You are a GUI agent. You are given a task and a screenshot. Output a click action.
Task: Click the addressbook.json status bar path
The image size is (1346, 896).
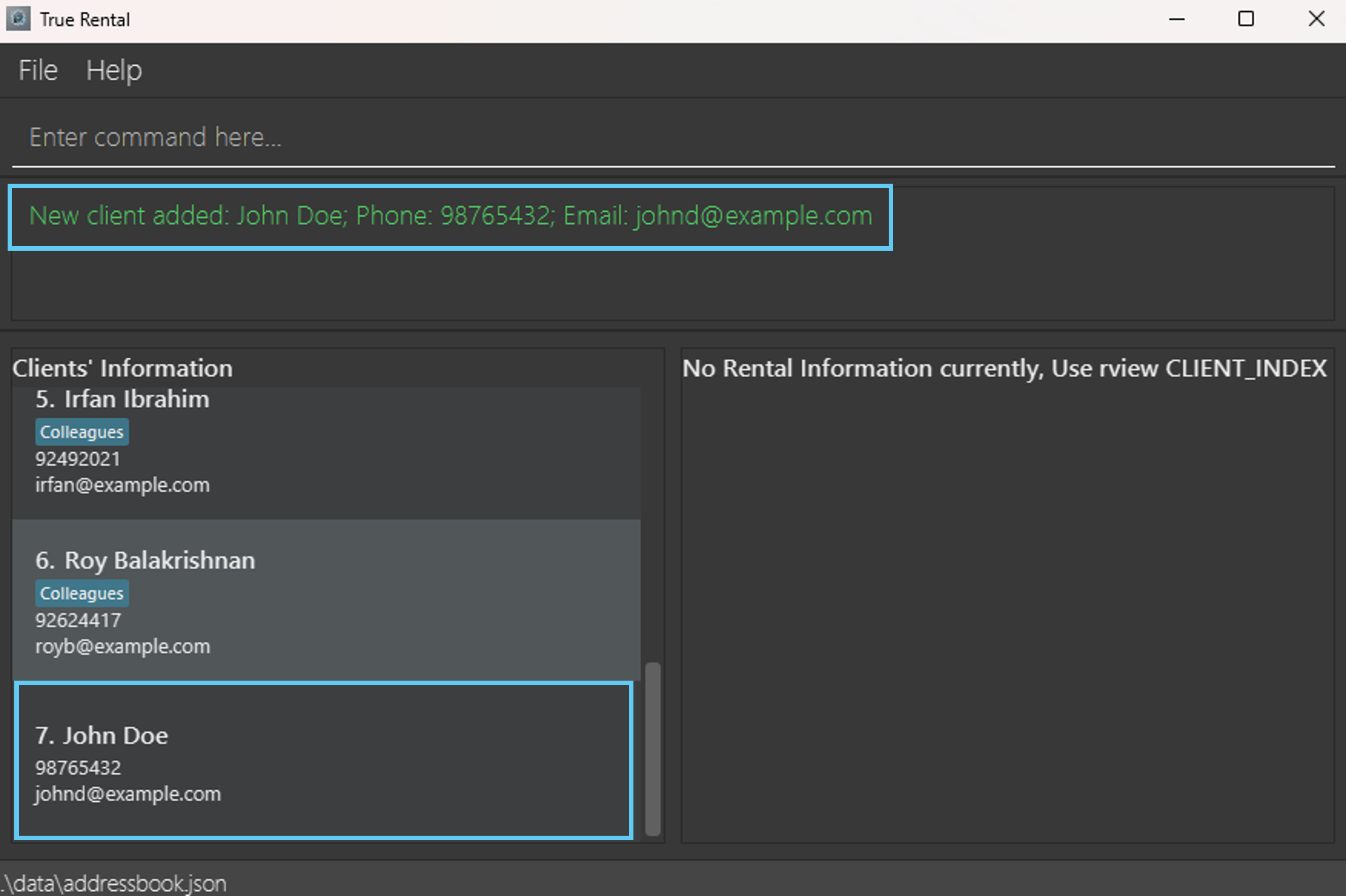point(114,883)
